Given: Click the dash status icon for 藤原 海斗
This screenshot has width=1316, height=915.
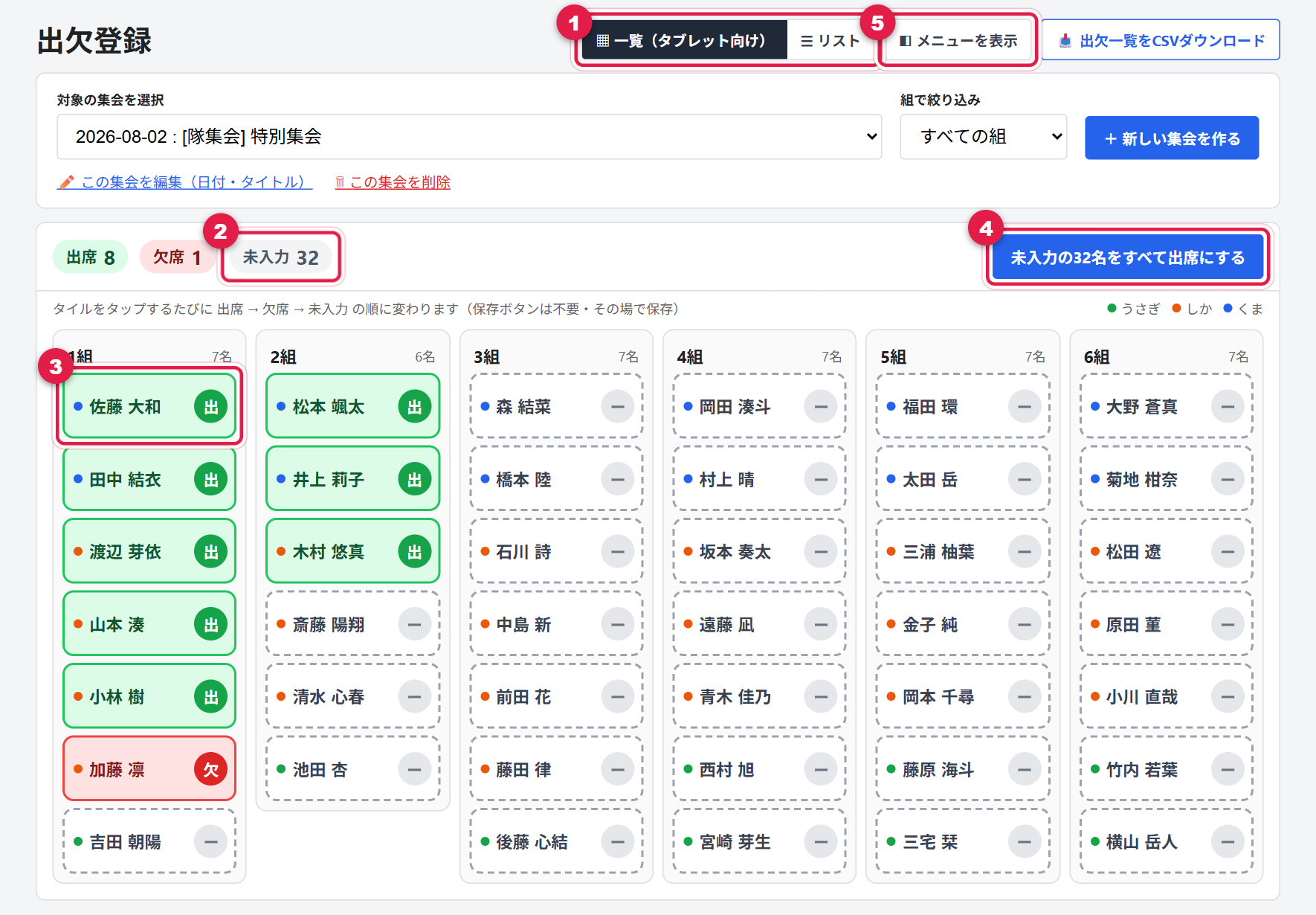Looking at the screenshot, I should [x=1025, y=769].
